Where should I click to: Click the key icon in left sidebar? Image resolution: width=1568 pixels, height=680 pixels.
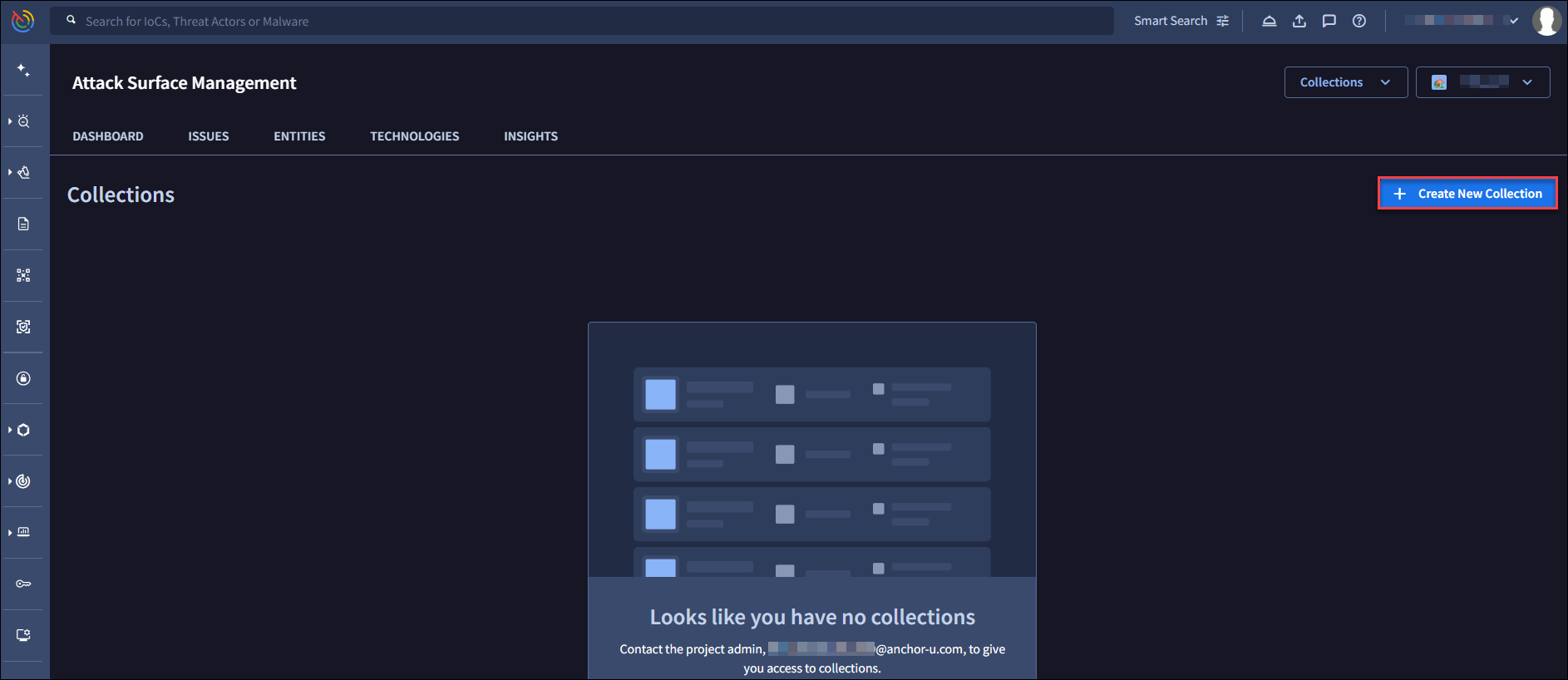23,584
